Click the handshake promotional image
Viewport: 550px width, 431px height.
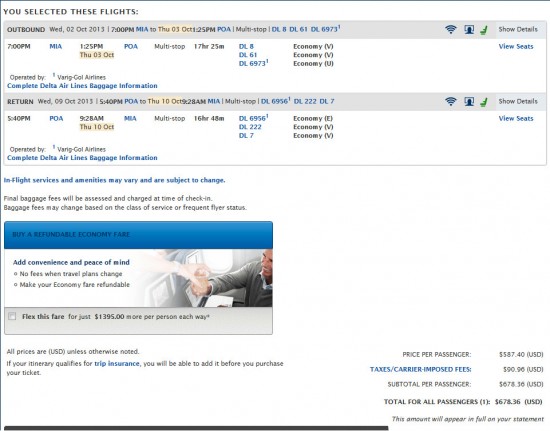203,278
